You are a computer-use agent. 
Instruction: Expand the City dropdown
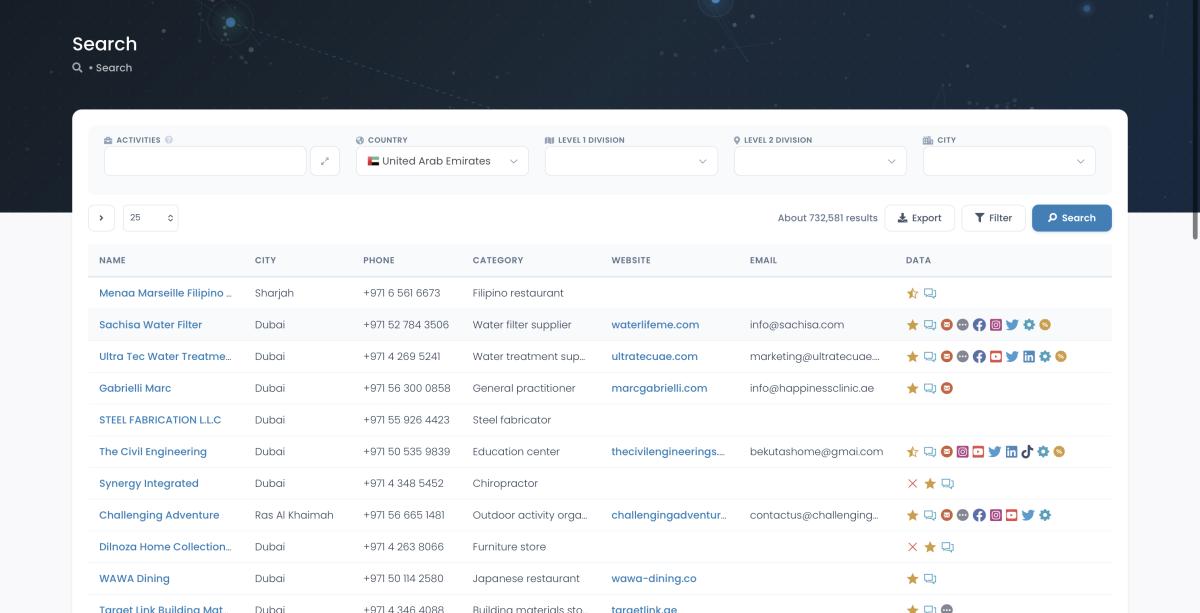click(x=1009, y=161)
